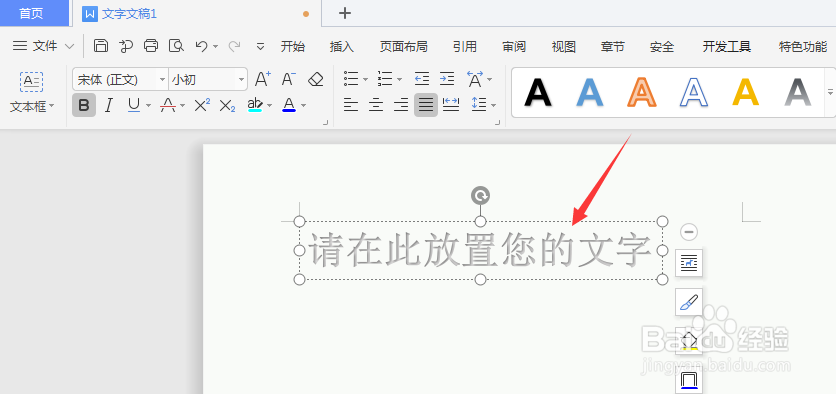This screenshot has height=394, width=836.
Task: Open the font name dropdown 宋体 (正文)
Action: (x=162, y=80)
